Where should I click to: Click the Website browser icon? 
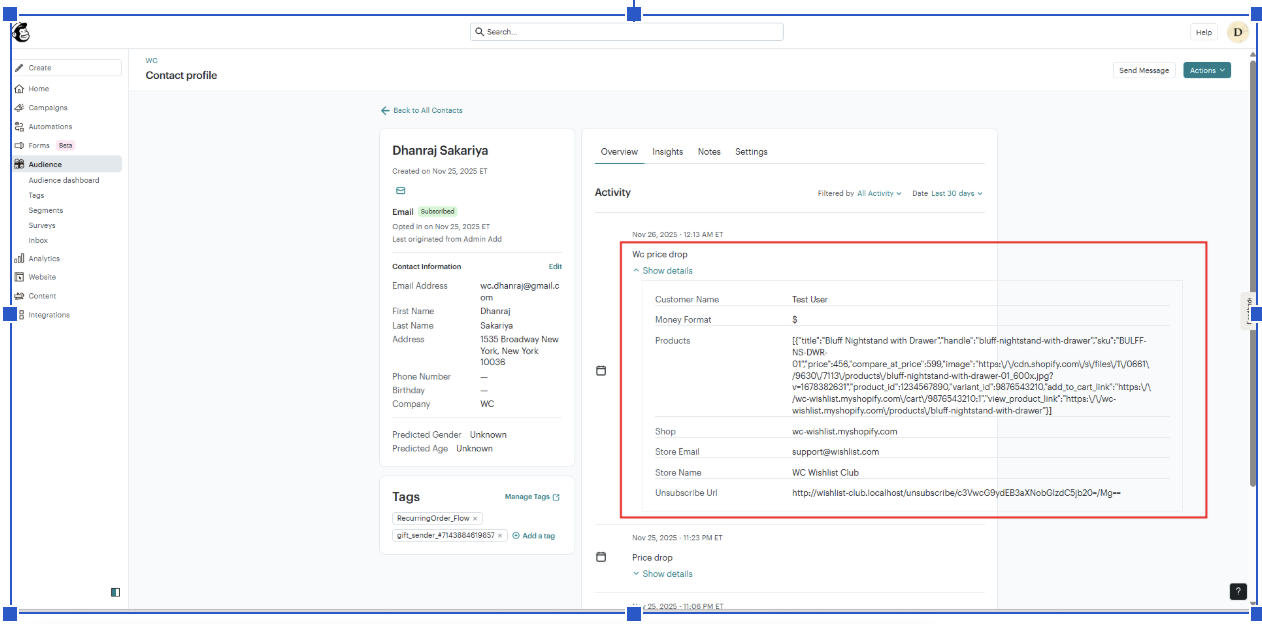(x=19, y=277)
